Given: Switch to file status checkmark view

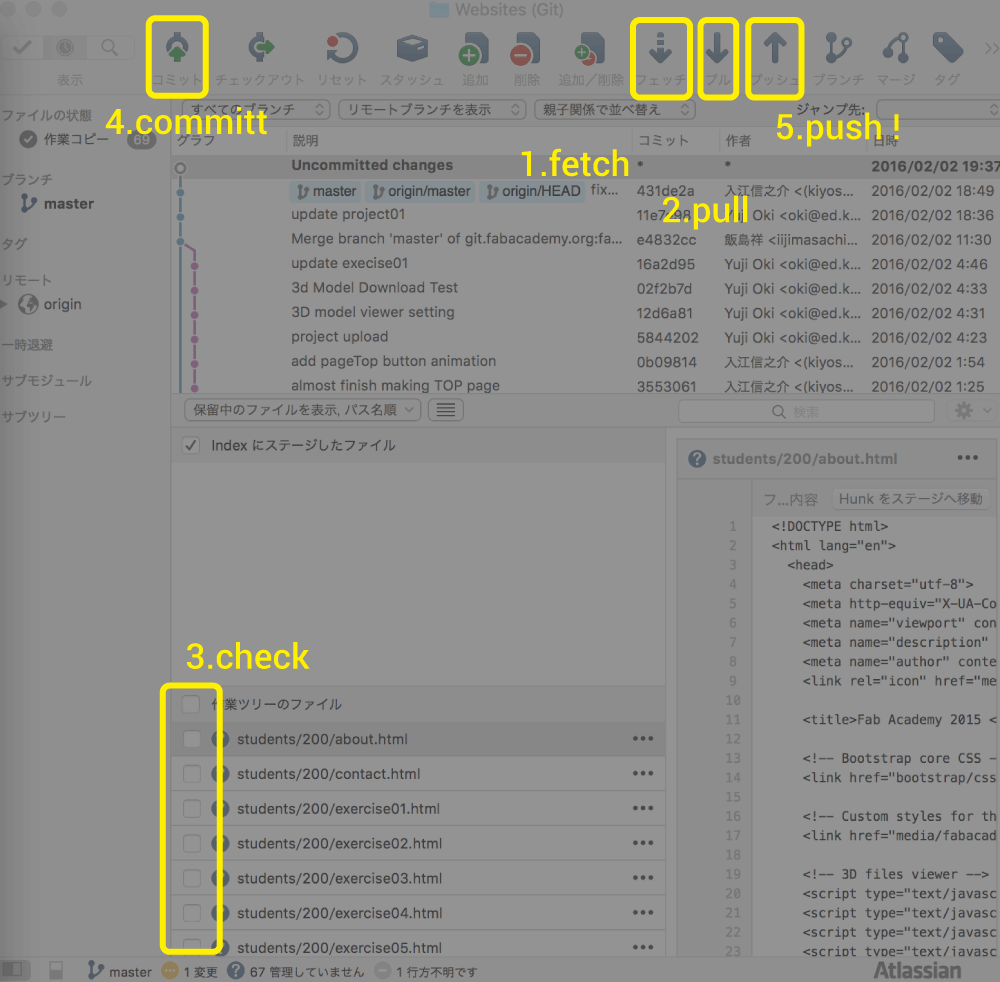Looking at the screenshot, I should tap(22, 47).
